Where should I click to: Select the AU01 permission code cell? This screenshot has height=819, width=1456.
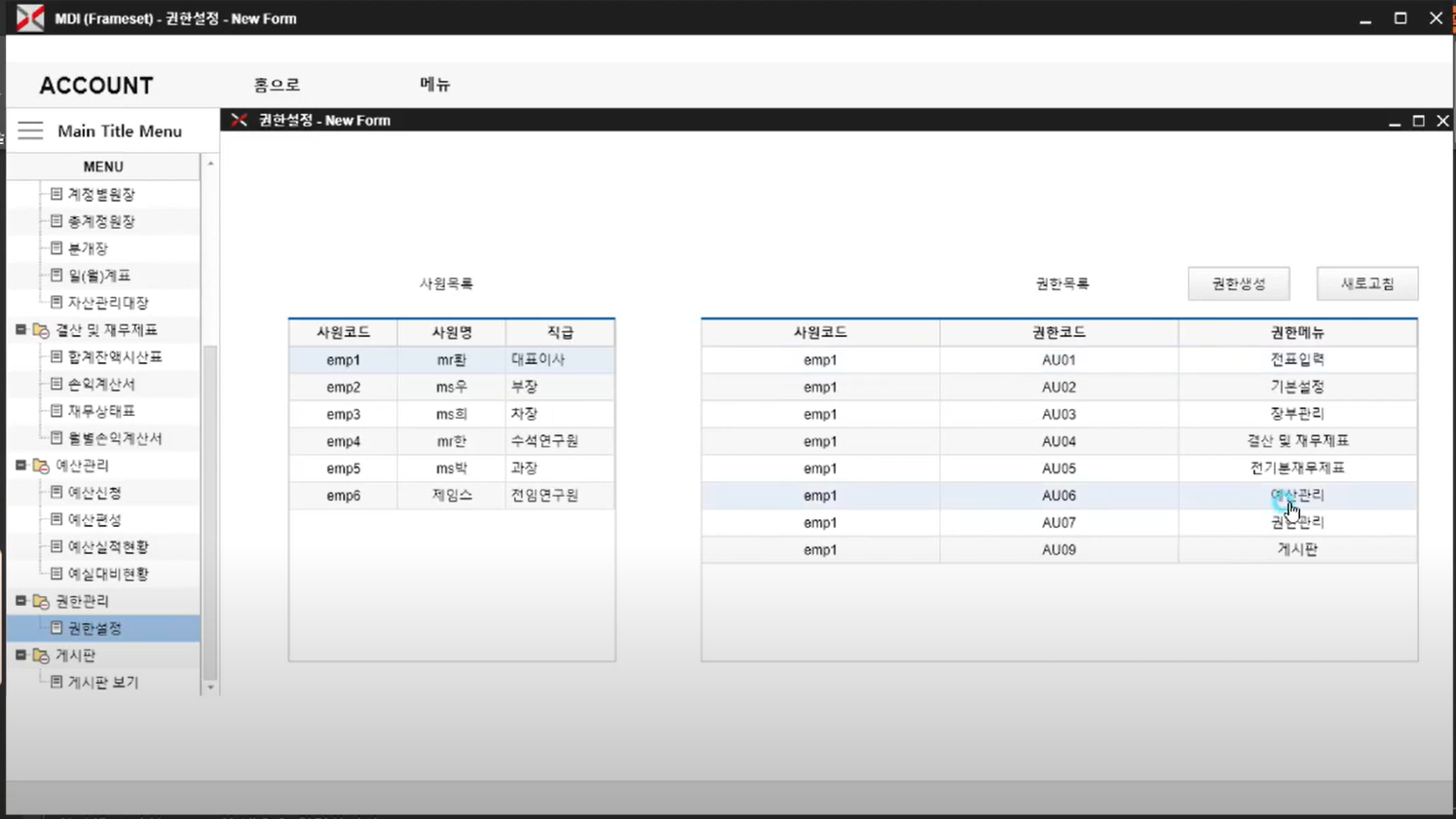1060,359
